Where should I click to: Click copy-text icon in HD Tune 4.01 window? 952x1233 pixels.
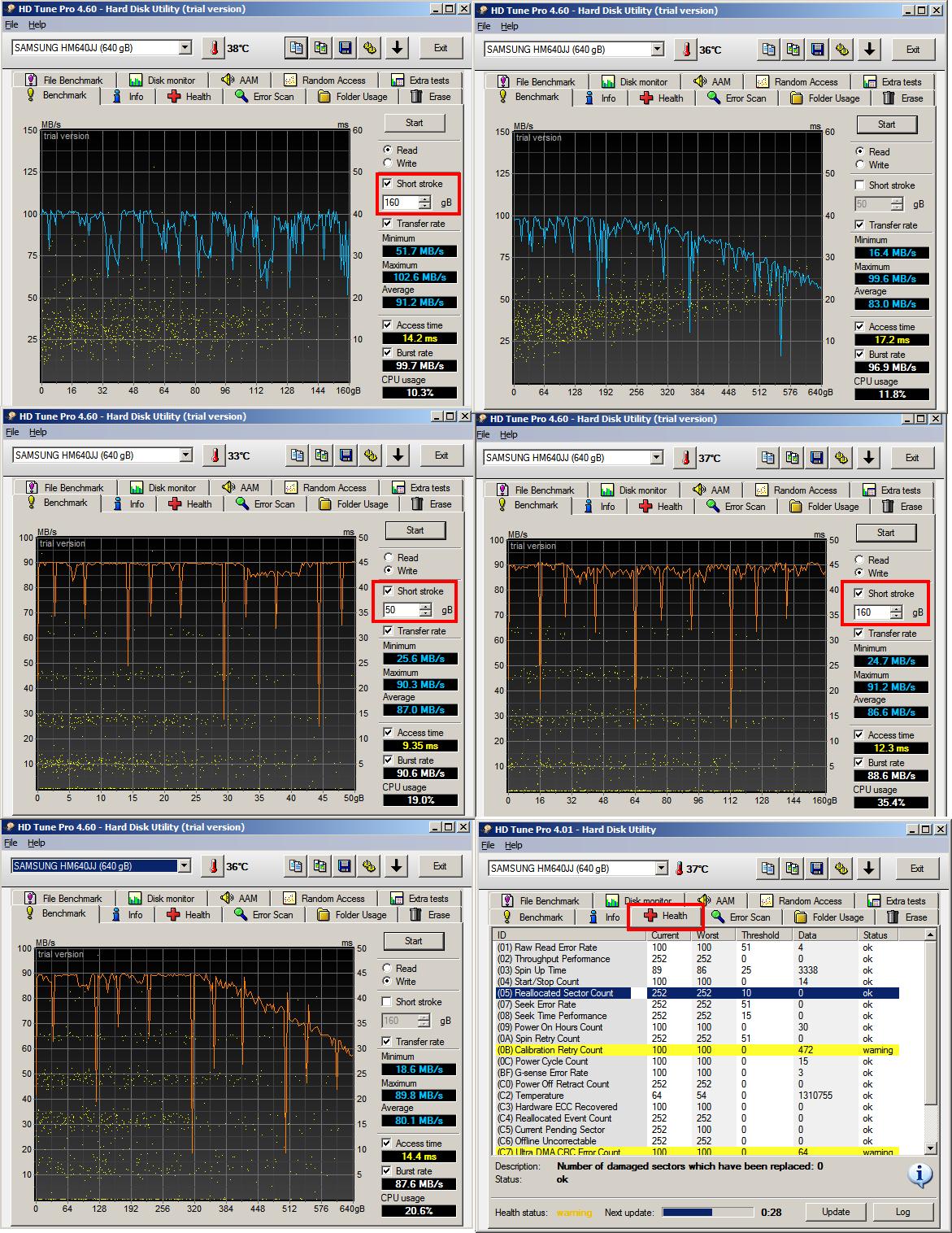point(768,869)
